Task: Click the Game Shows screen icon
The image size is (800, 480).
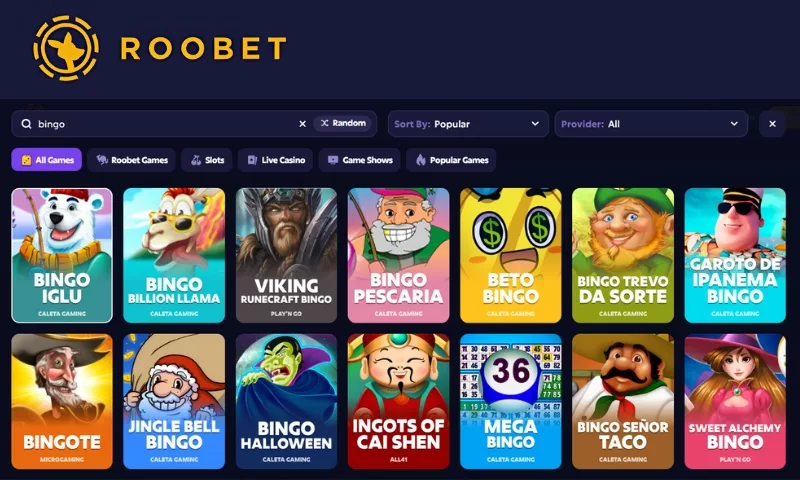Action: pyautogui.click(x=333, y=160)
